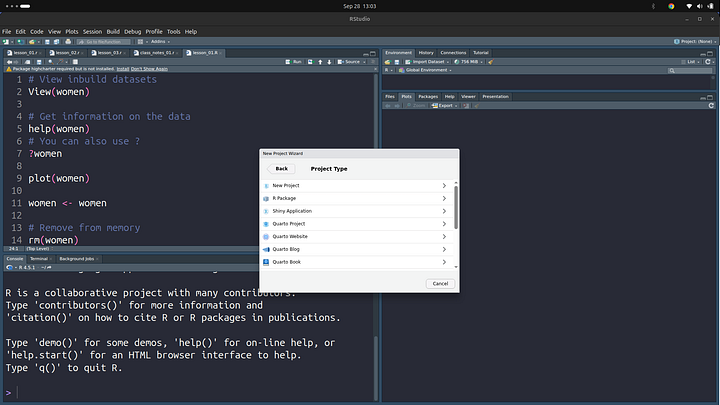The height and width of the screenshot is (405, 720).
Task: Click the Go to next section down arrow
Action: click(329, 62)
